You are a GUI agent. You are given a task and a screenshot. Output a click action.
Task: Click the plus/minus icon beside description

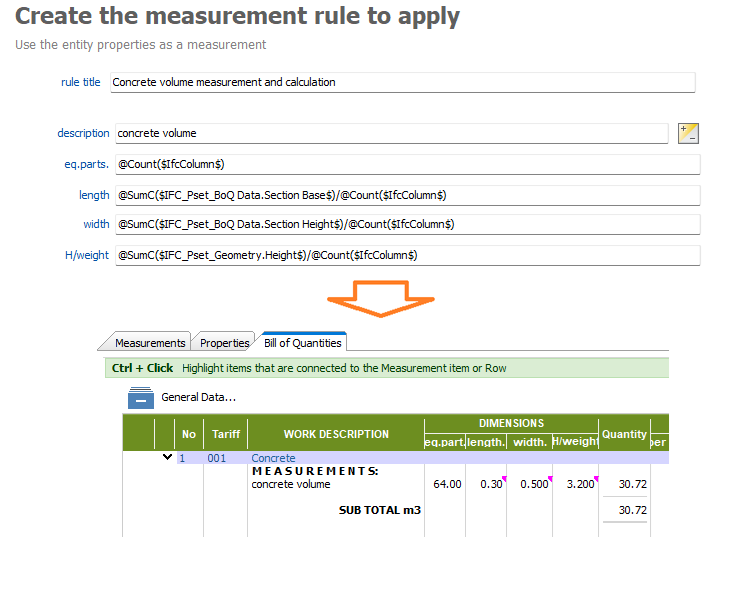point(687,133)
